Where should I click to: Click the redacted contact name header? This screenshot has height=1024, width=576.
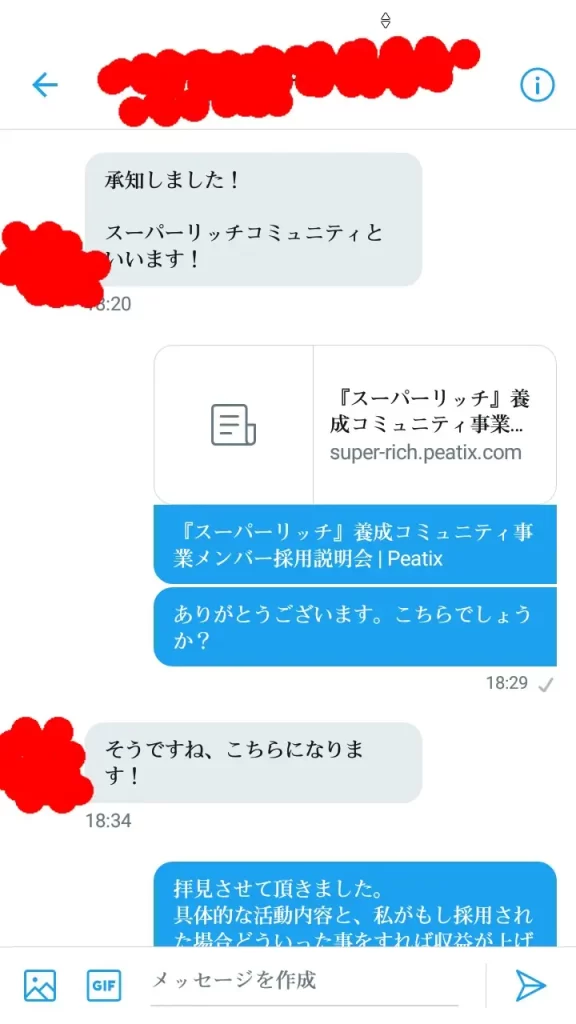coord(287,82)
